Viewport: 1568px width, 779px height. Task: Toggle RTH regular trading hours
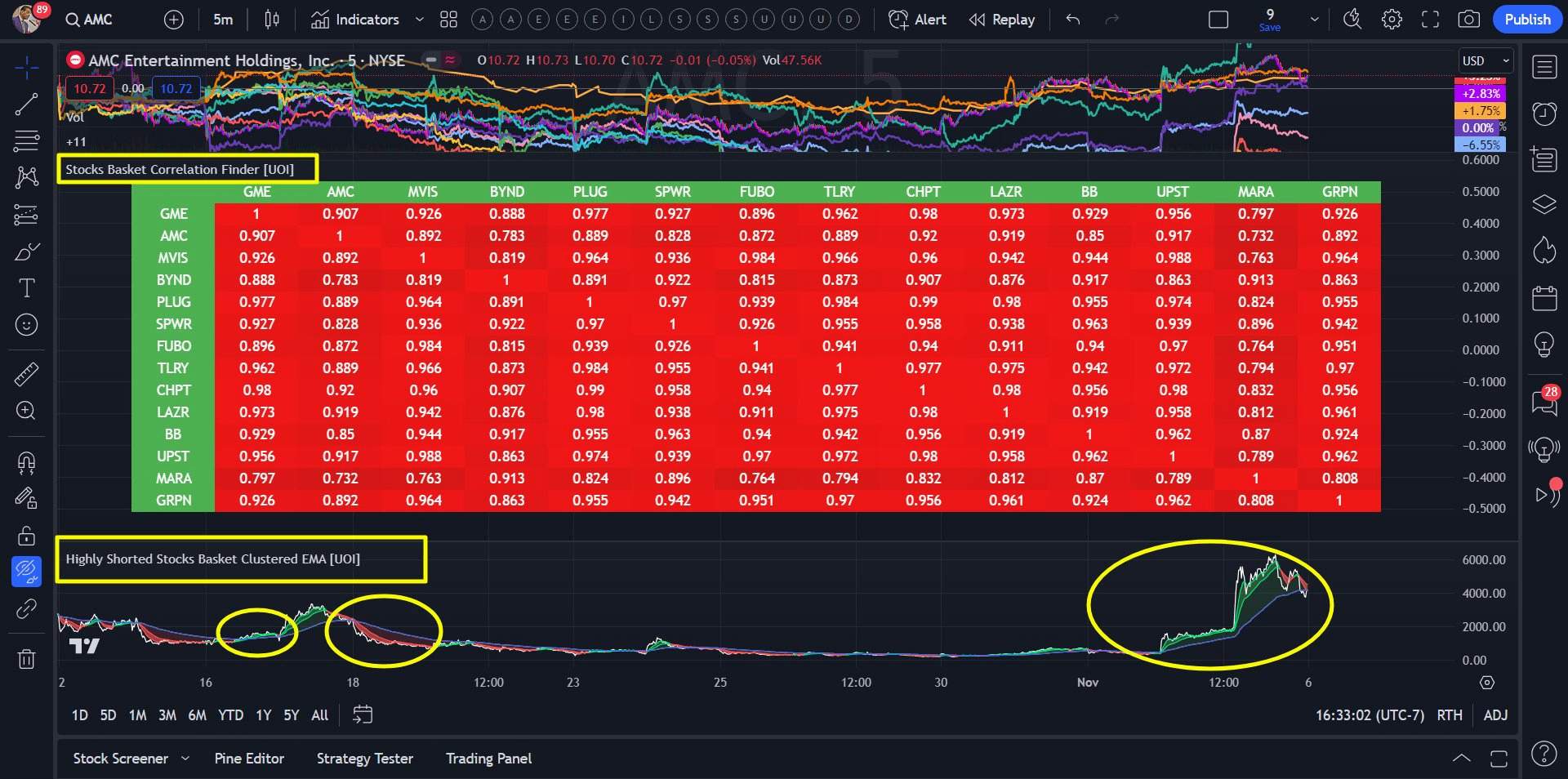(x=1450, y=715)
